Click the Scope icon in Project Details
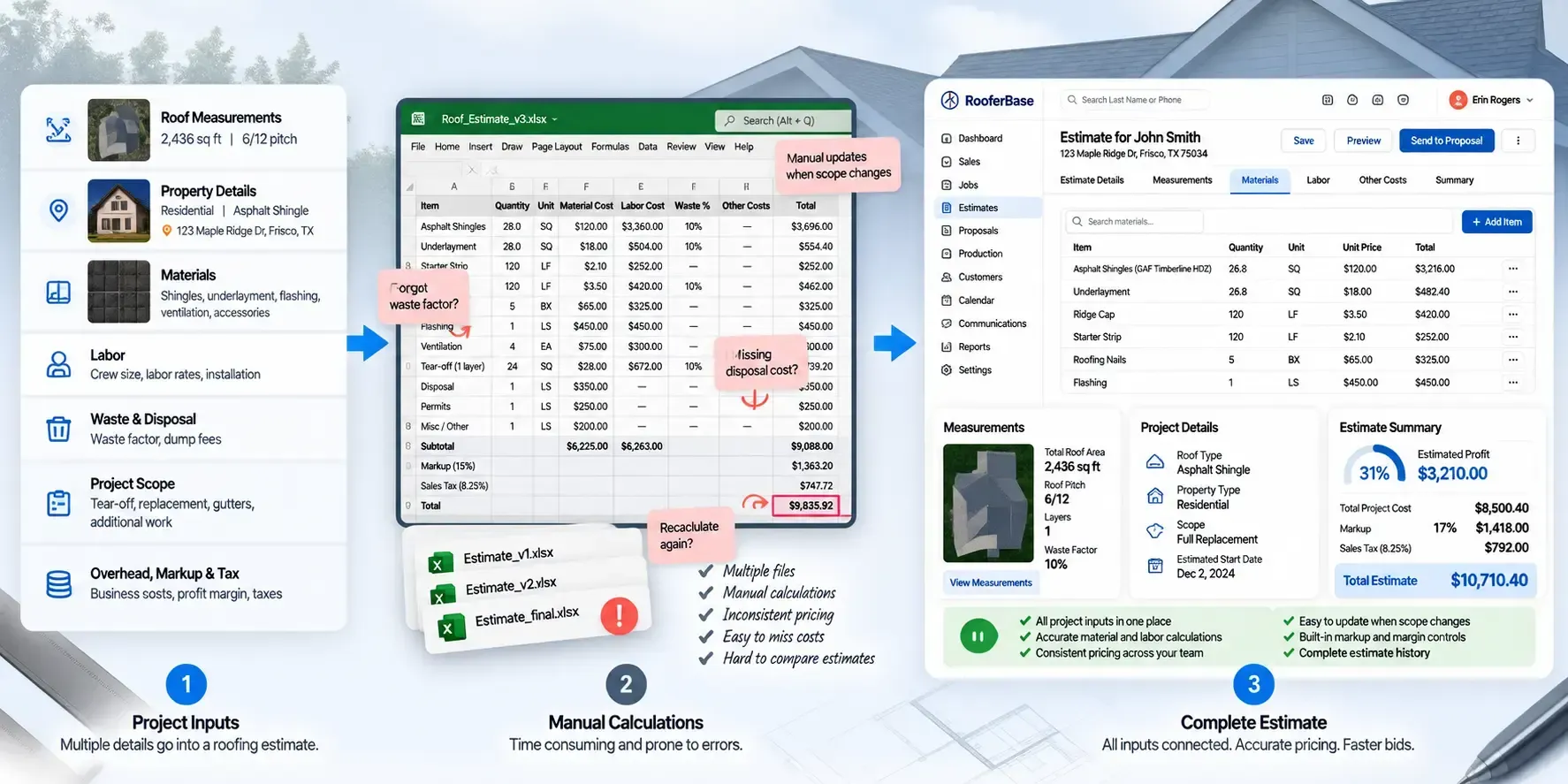 tap(1155, 531)
